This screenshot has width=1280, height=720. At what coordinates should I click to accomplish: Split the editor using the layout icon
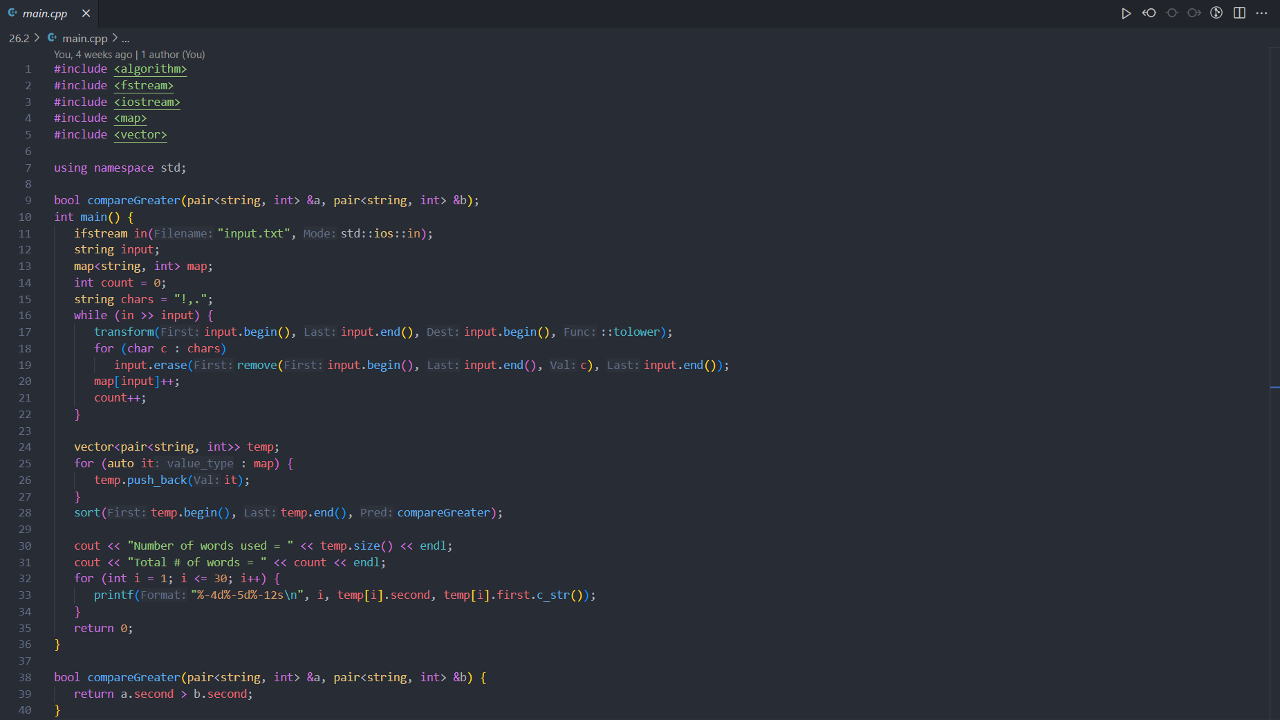pyautogui.click(x=1239, y=13)
